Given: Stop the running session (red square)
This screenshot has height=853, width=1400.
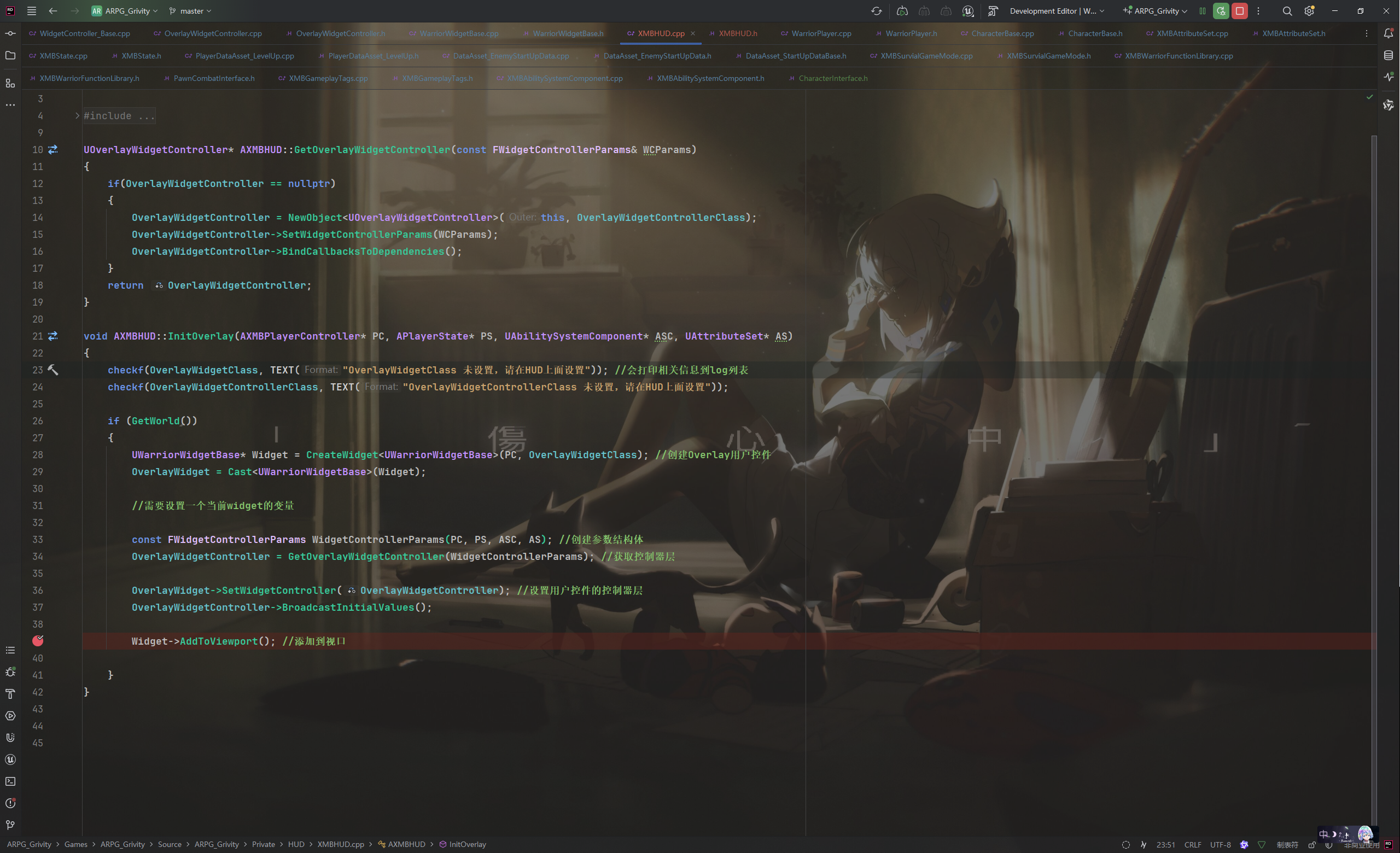Looking at the screenshot, I should pyautogui.click(x=1240, y=11).
